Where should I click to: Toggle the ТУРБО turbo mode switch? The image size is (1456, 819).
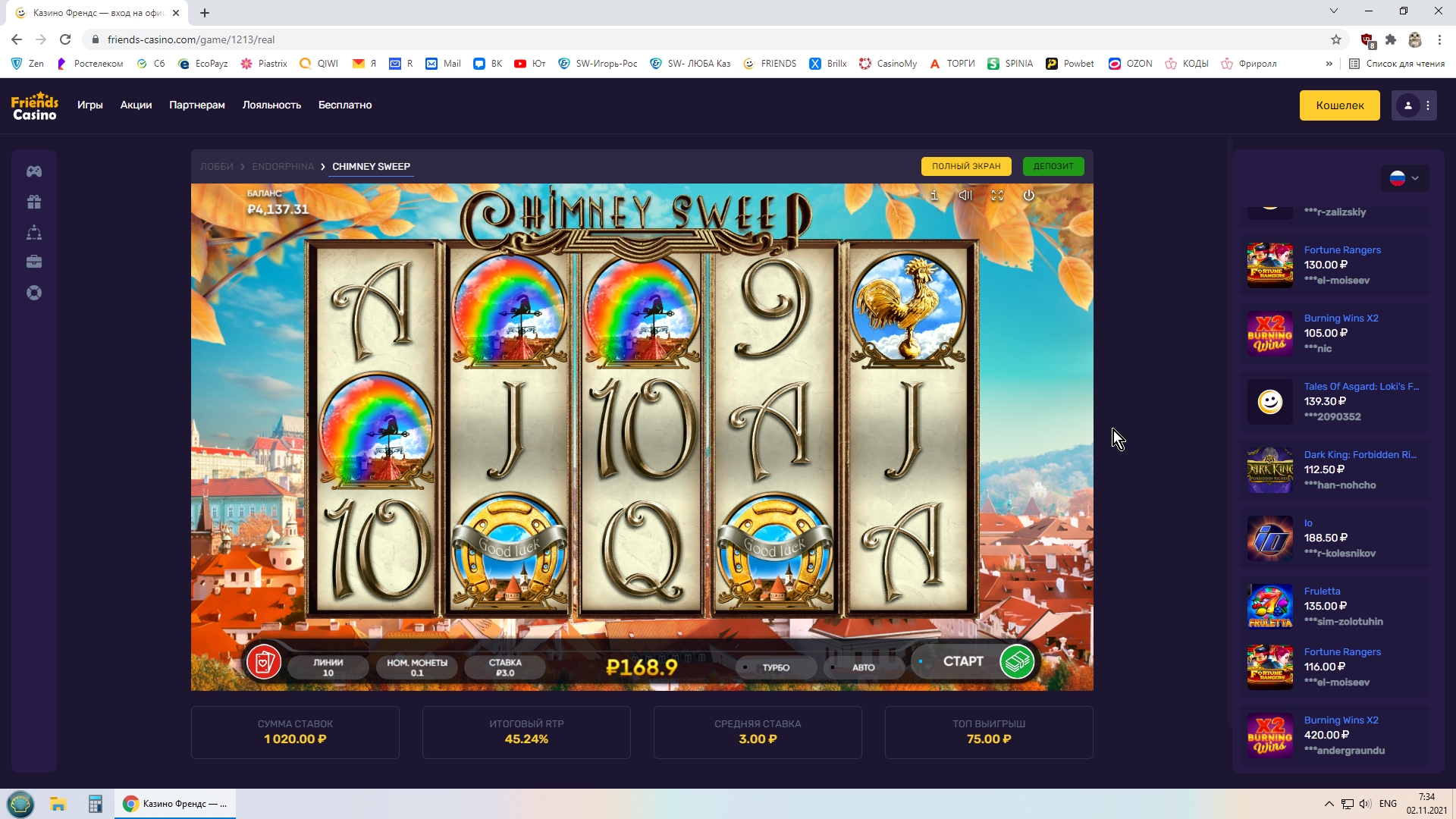[776, 667]
